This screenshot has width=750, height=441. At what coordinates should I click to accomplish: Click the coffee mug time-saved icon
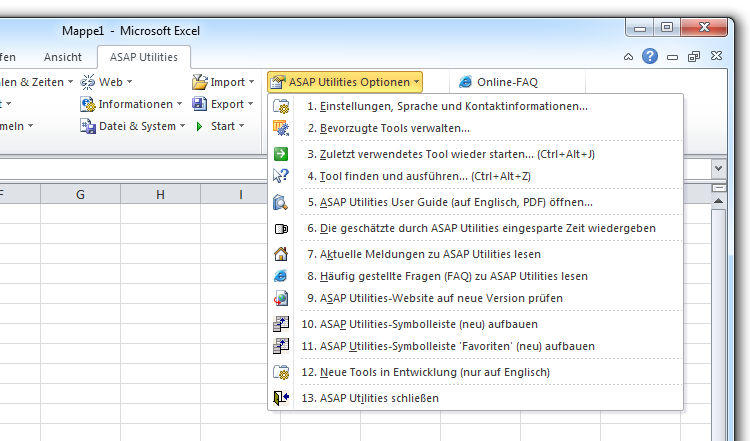point(281,229)
